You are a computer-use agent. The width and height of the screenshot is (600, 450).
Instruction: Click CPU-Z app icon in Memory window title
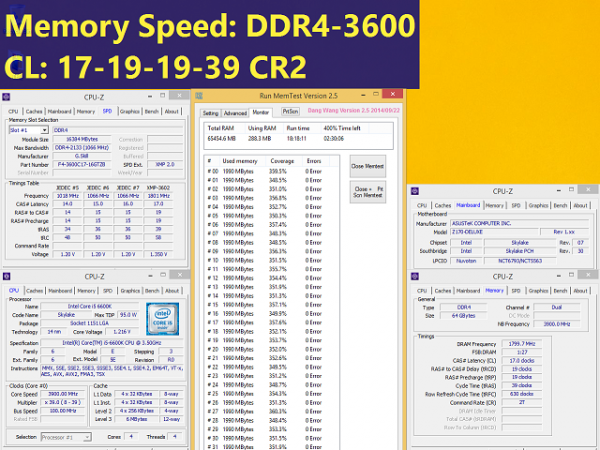pyautogui.click(x=414, y=276)
